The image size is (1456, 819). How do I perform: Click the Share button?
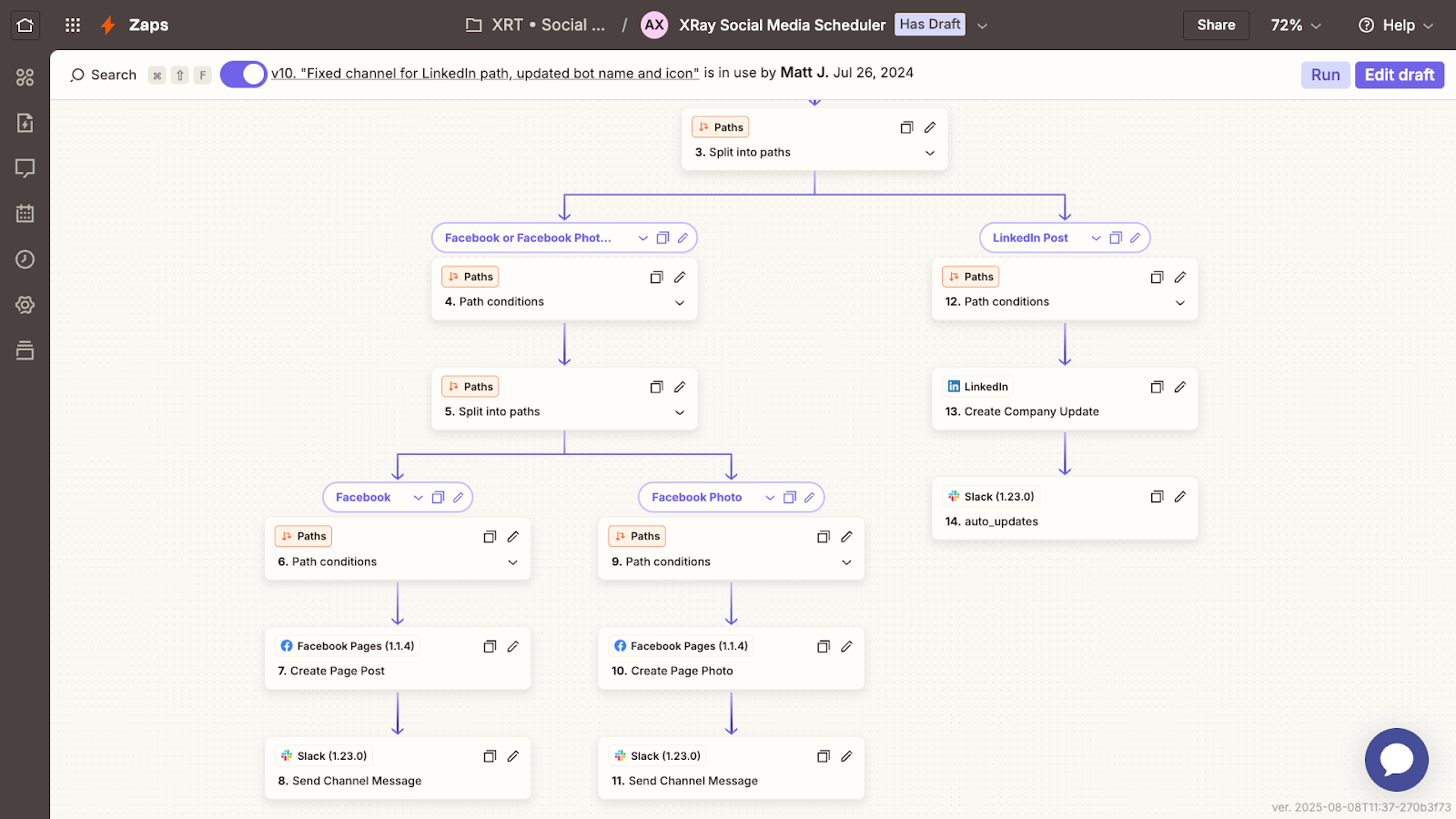(x=1216, y=25)
